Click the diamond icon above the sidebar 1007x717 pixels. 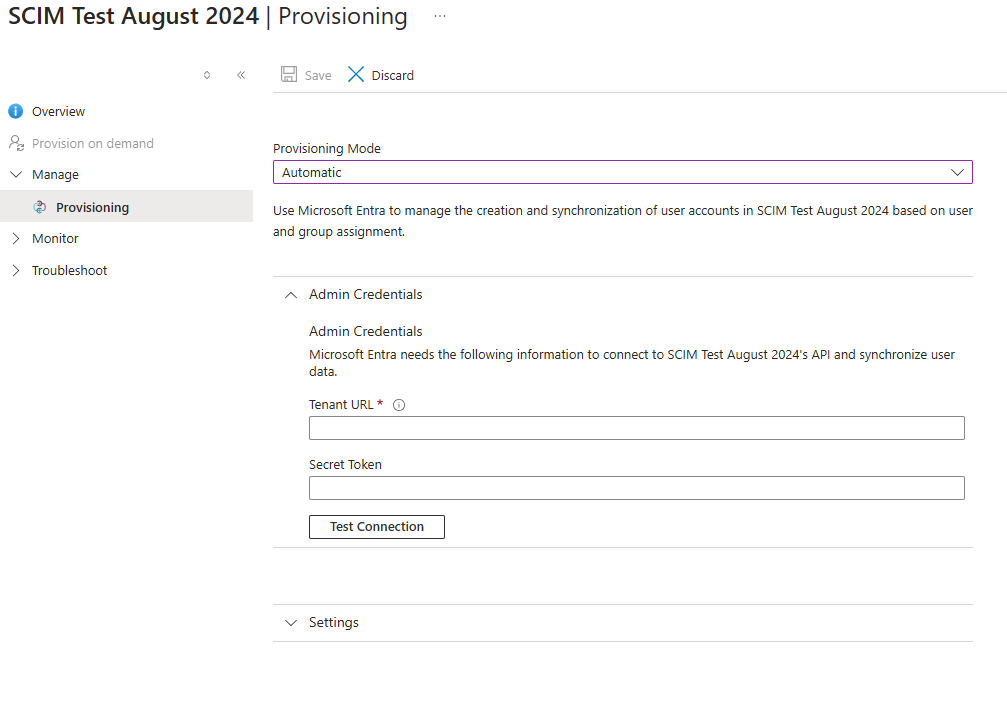[206, 74]
